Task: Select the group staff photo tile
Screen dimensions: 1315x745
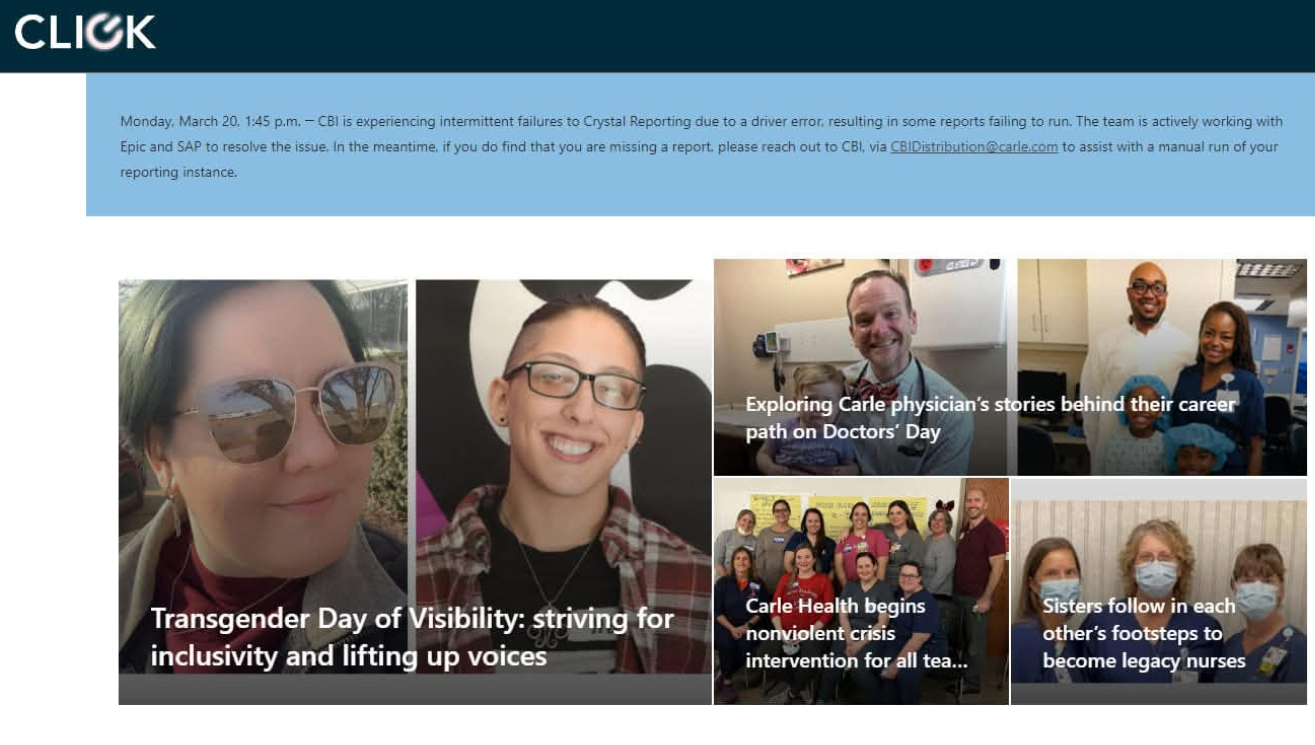Action: [861, 591]
